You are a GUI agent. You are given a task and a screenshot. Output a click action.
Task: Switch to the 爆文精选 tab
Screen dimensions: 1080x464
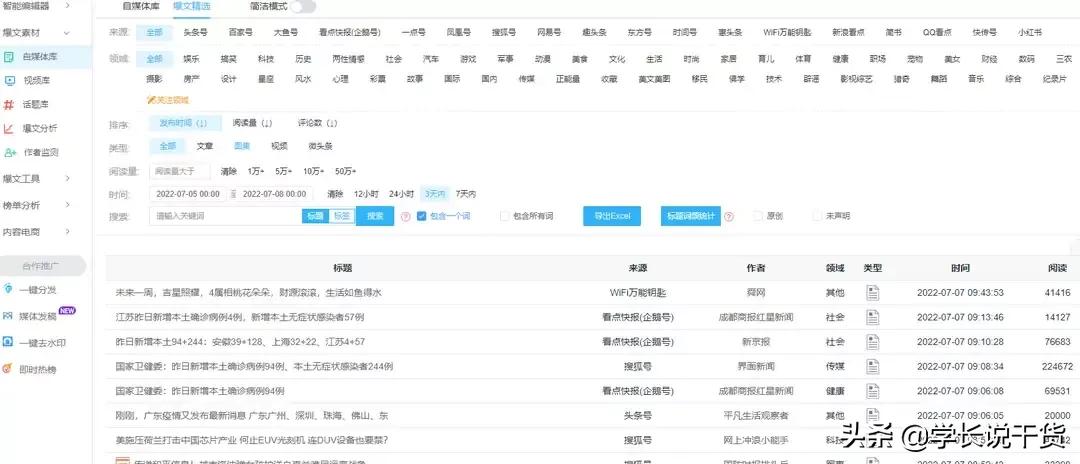click(x=192, y=6)
